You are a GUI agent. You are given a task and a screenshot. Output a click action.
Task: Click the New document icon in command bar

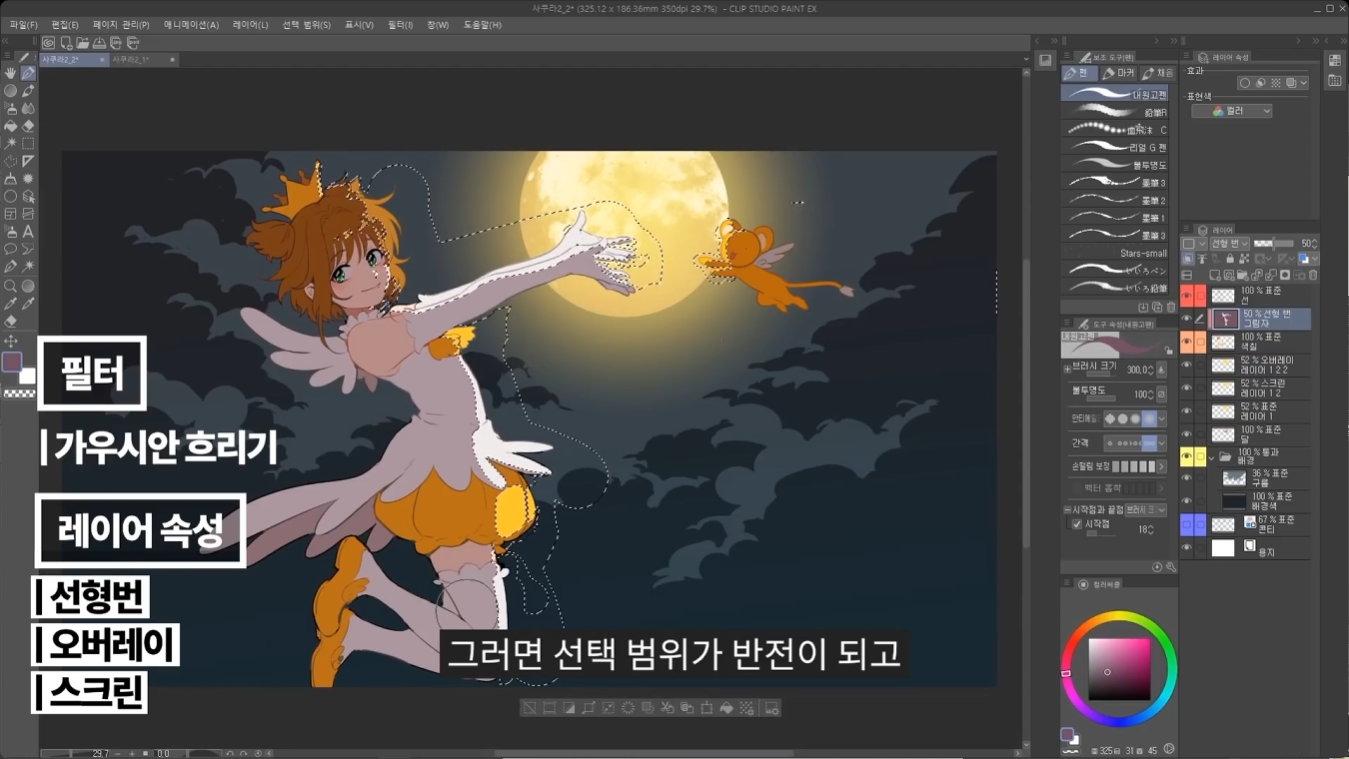(66, 43)
